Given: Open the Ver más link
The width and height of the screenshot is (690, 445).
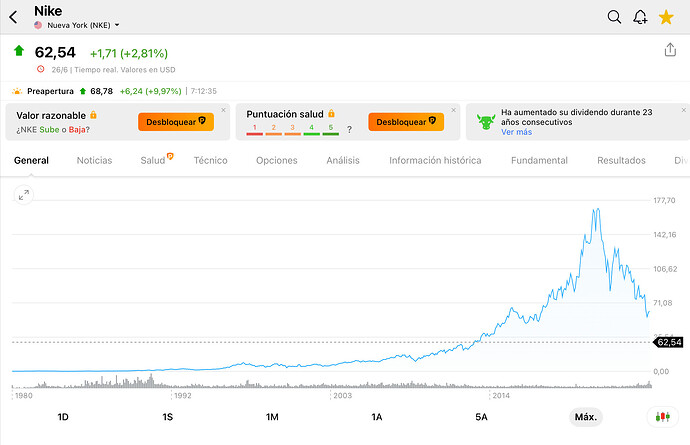Looking at the screenshot, I should pos(516,132).
